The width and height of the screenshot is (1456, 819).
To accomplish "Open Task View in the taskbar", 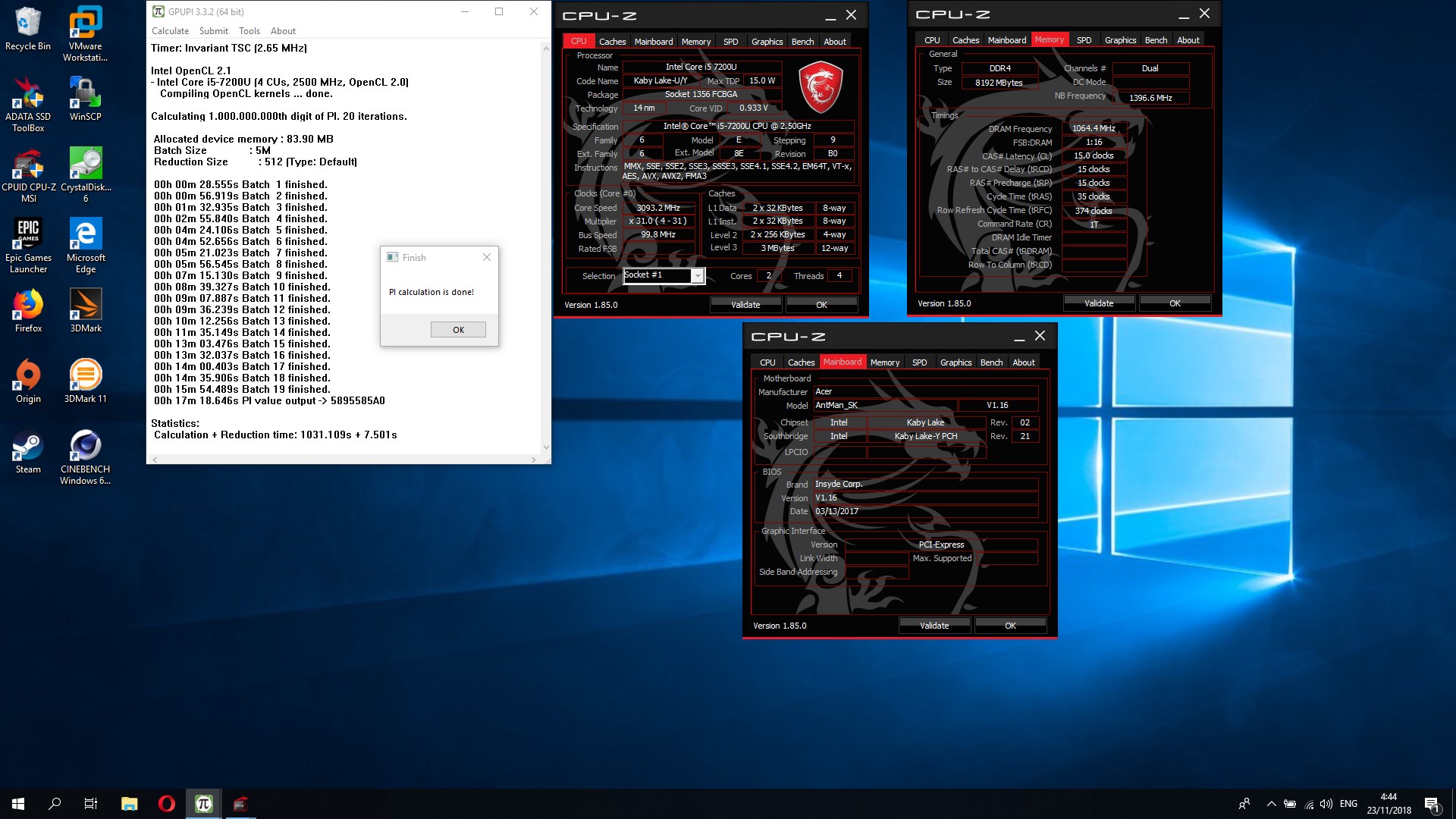I will click(x=91, y=804).
